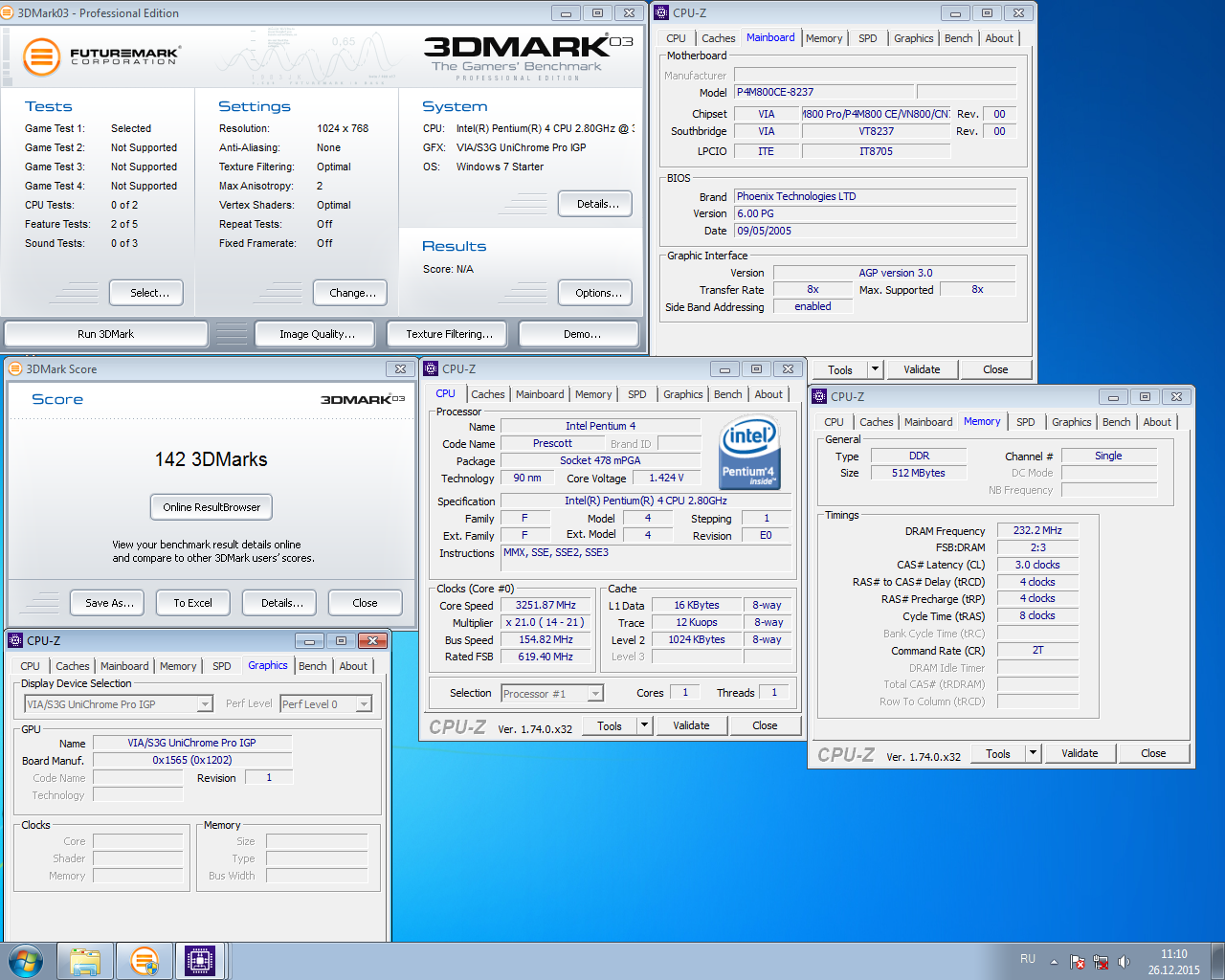Viewport: 1225px width, 980px height.
Task: Open Windows Explorer from the taskbar
Action: tap(85, 961)
